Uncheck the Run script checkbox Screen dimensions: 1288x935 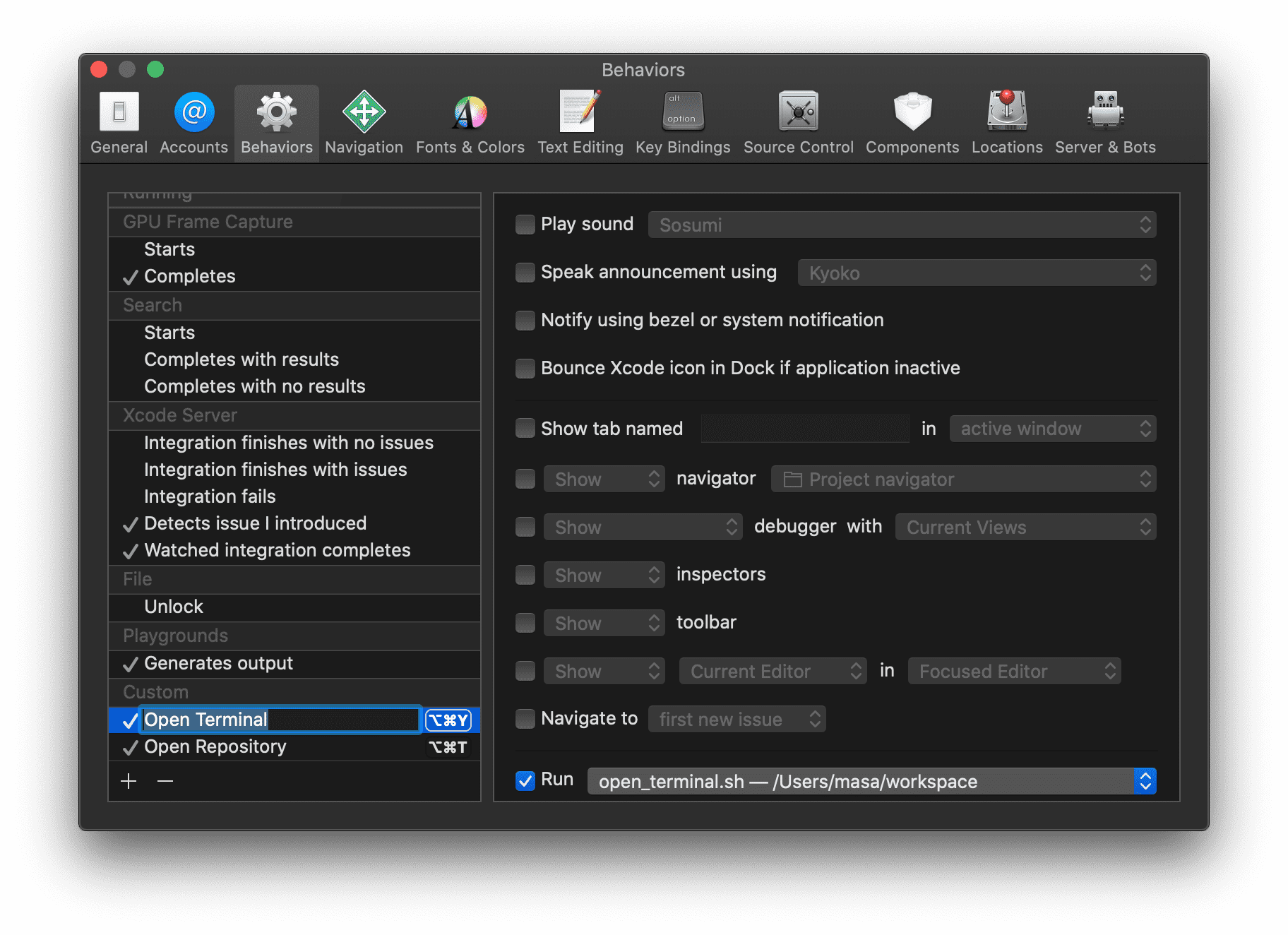[x=525, y=780]
